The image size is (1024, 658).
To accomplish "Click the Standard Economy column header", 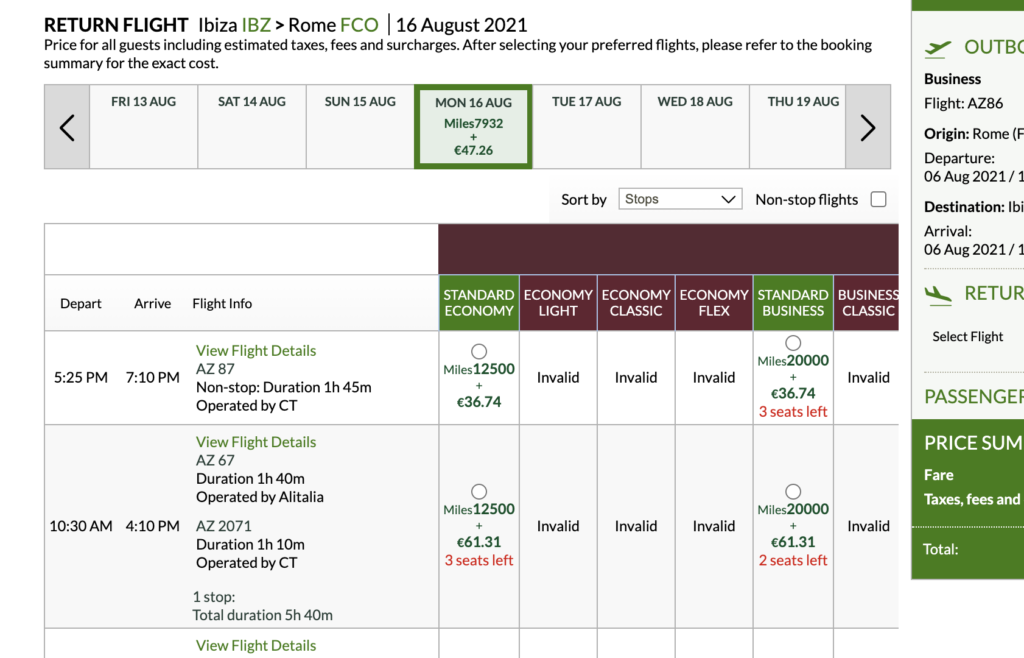I will 479,303.
